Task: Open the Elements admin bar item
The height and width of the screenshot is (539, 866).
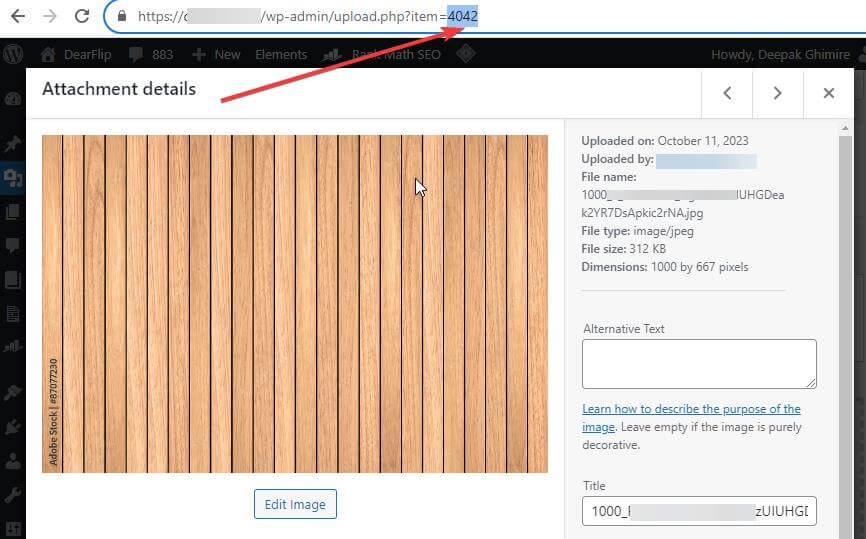Action: 282,54
